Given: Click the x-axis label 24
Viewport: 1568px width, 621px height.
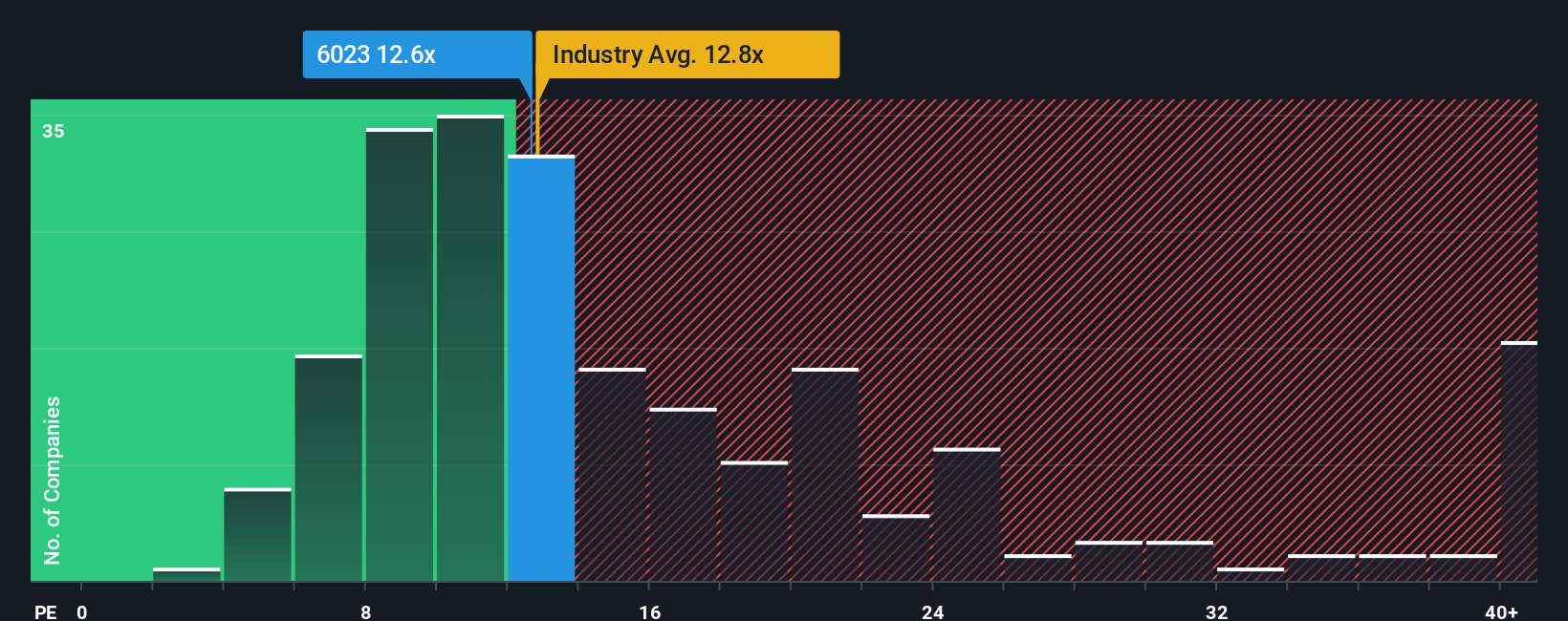Looking at the screenshot, I should point(933,611).
